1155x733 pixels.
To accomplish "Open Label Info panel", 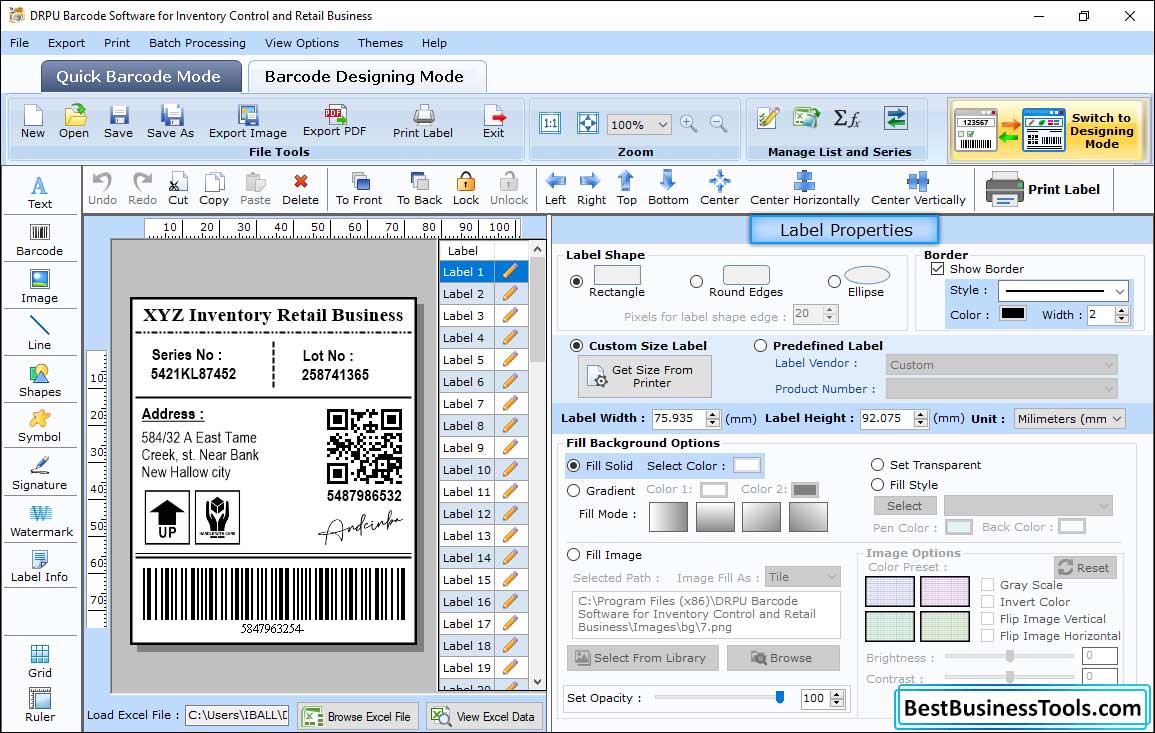I will coord(40,567).
